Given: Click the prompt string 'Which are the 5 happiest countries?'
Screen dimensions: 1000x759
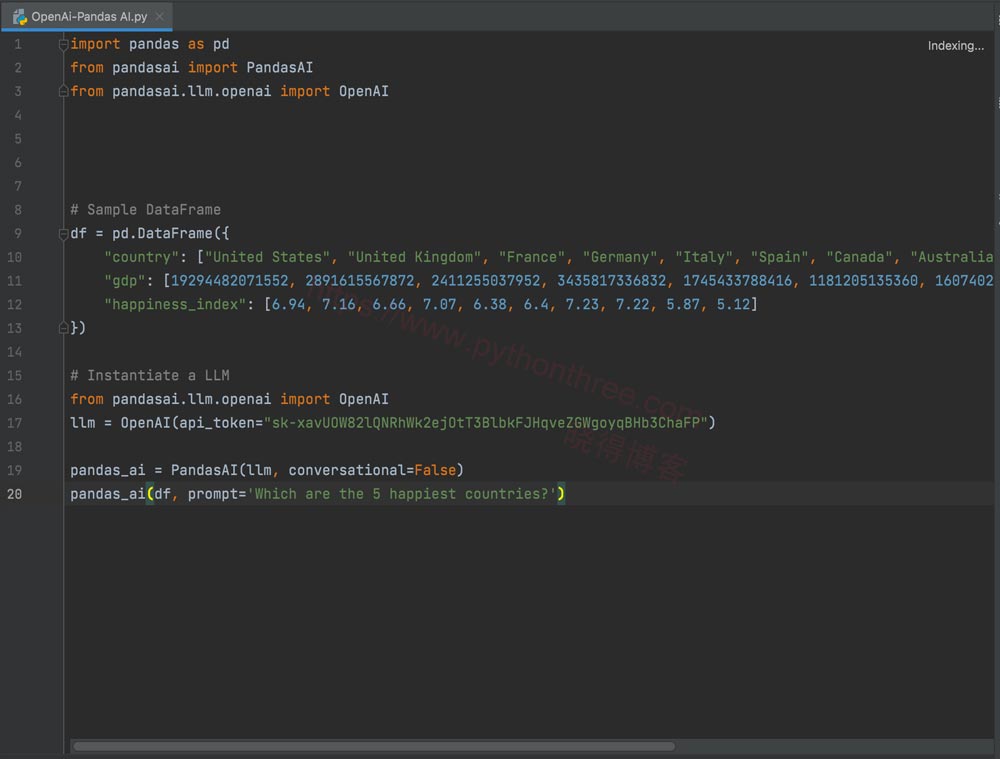Looking at the screenshot, I should pos(401,494).
